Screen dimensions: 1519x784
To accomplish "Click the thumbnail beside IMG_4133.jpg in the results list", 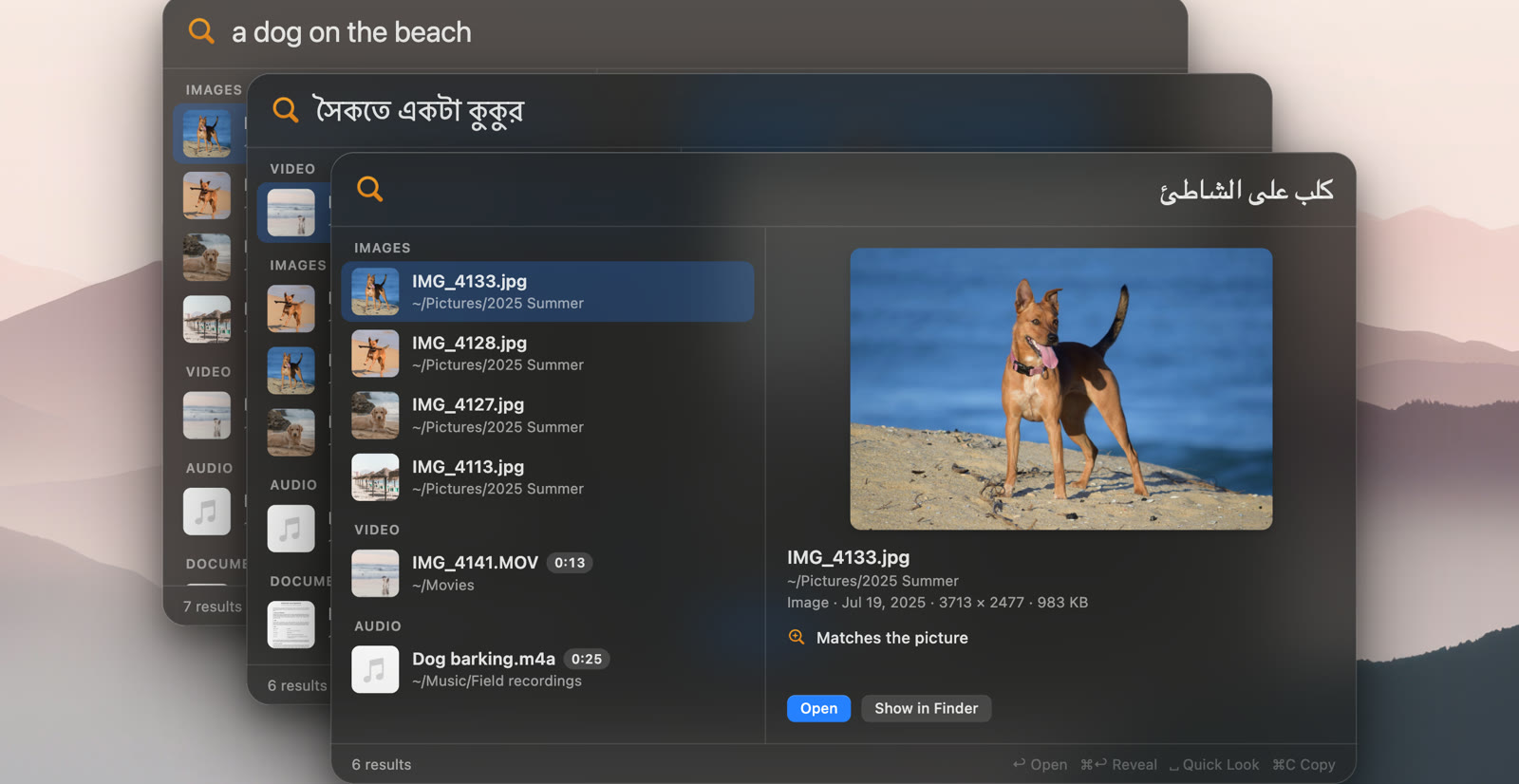I will point(375,291).
